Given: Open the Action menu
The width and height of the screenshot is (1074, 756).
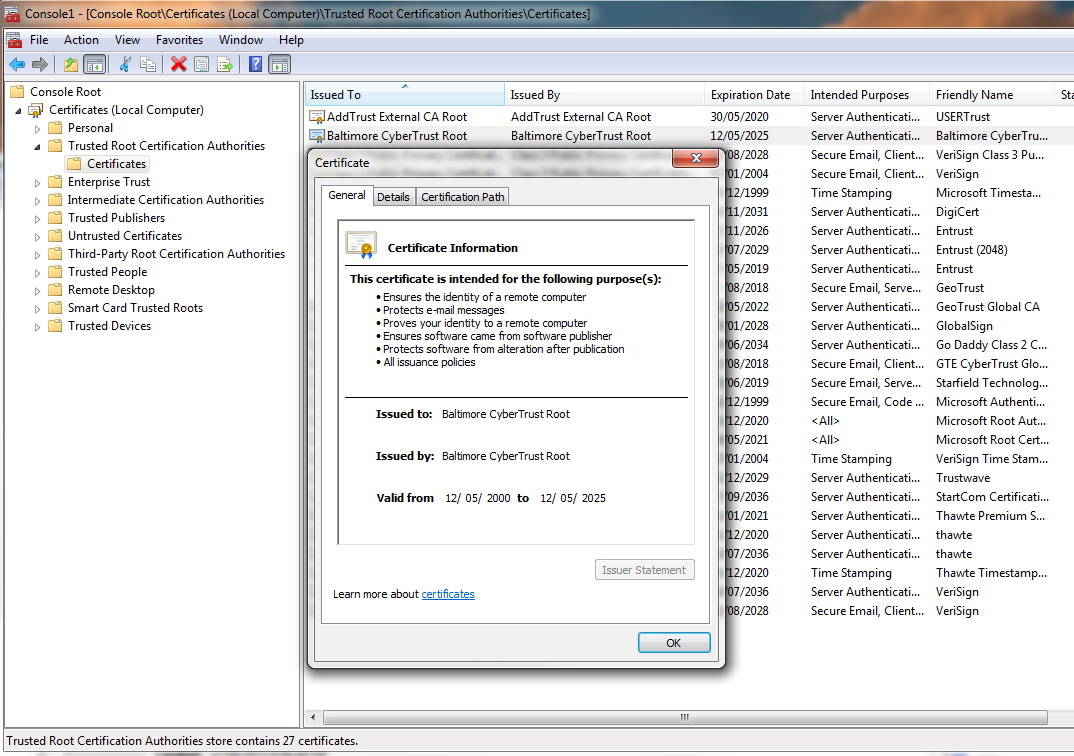Looking at the screenshot, I should [x=82, y=40].
